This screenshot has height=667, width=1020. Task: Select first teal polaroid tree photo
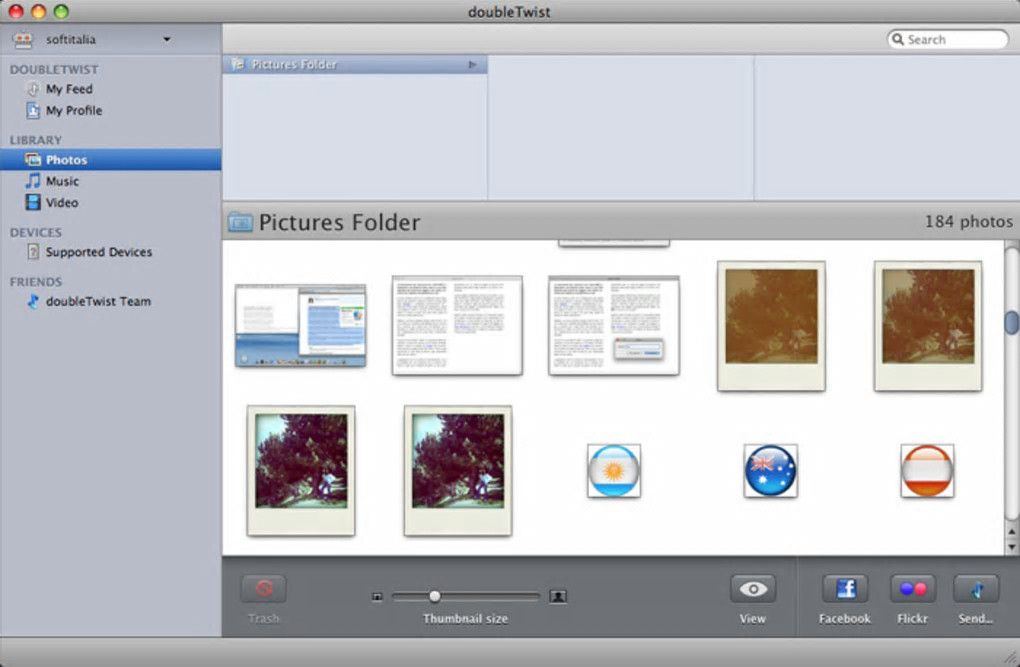click(301, 470)
